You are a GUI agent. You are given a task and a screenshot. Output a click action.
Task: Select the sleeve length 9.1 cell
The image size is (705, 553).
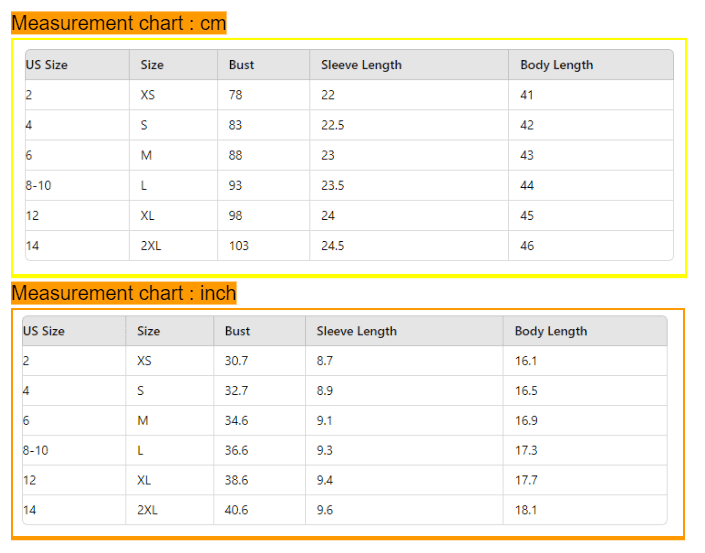coord(325,421)
